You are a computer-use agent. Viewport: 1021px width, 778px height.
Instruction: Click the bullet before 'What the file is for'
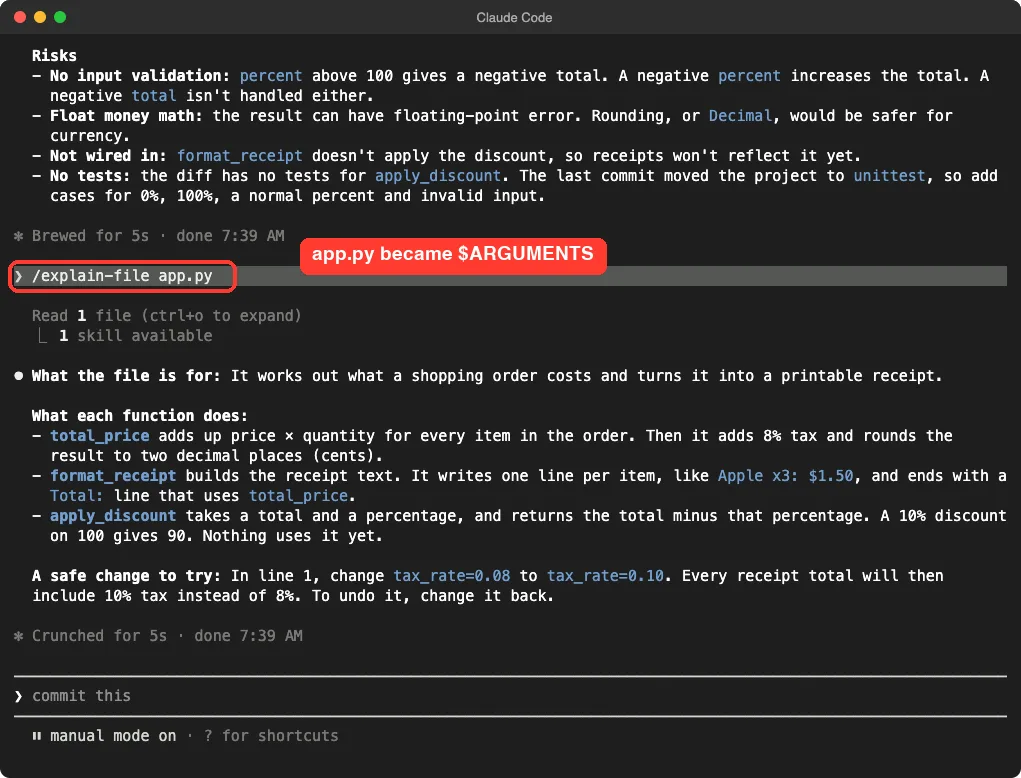coord(18,376)
